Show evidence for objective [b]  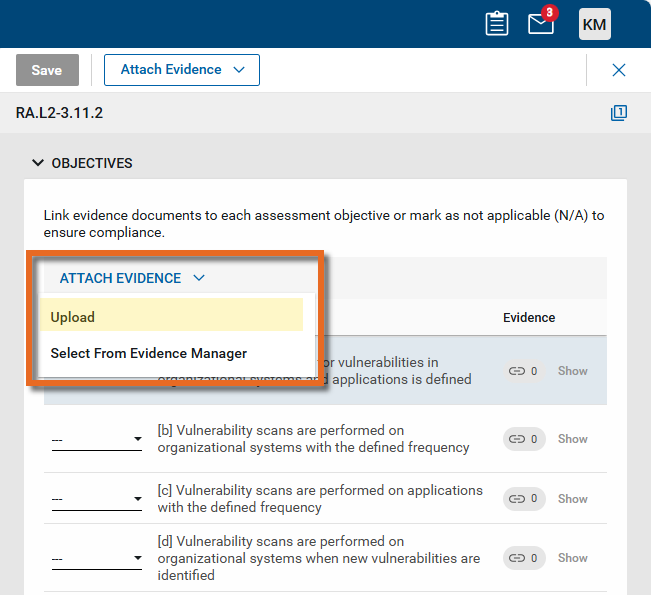tap(573, 439)
